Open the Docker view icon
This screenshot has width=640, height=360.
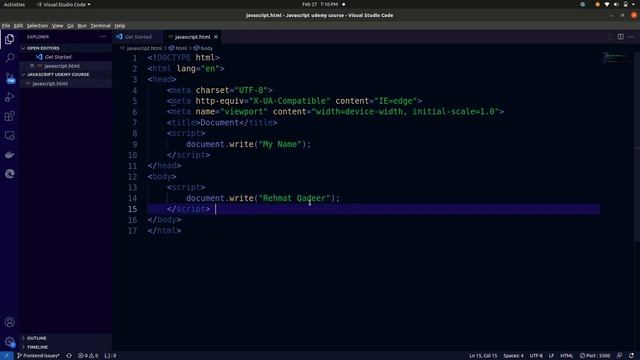click(9, 155)
